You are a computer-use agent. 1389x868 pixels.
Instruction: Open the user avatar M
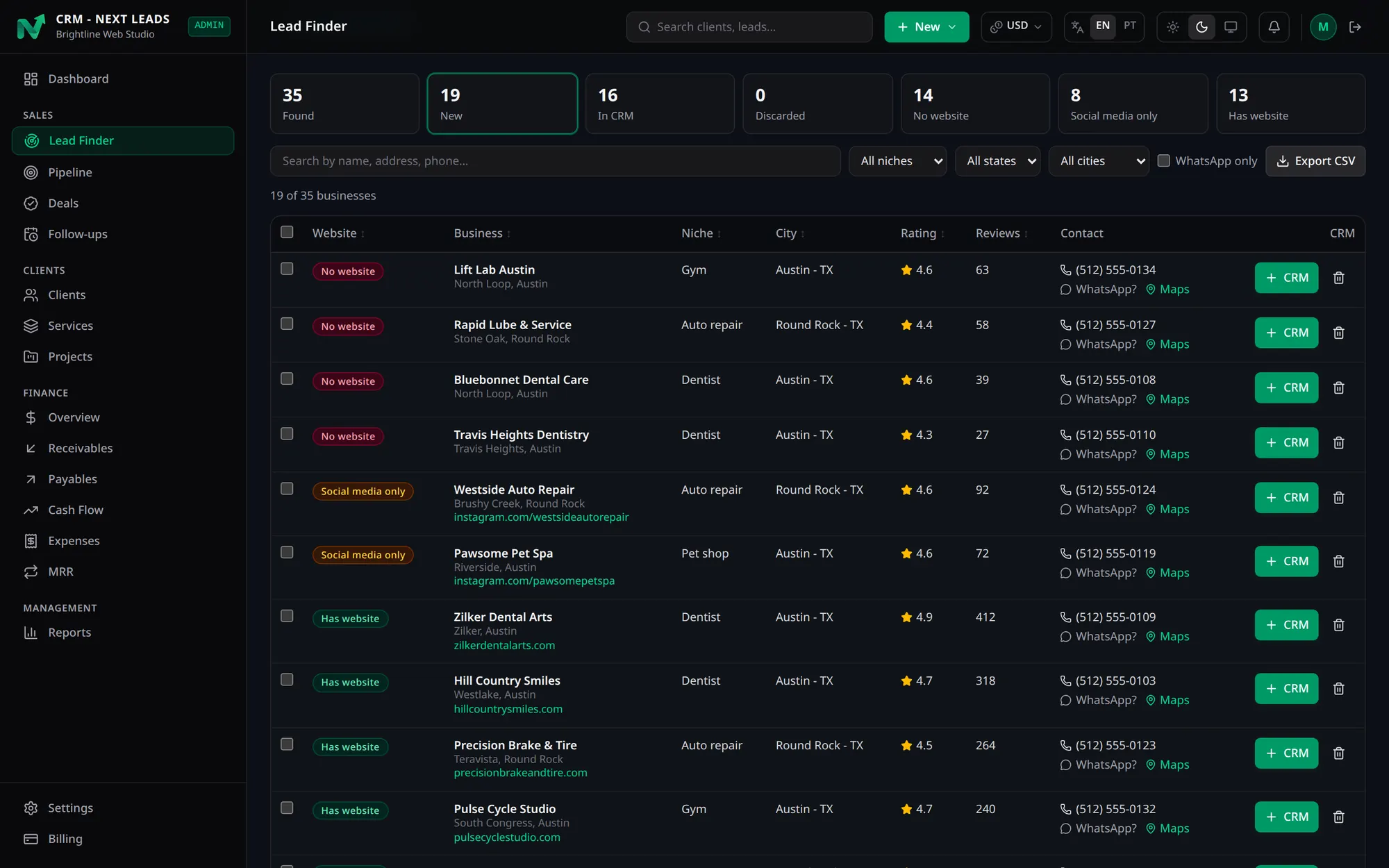click(1323, 26)
